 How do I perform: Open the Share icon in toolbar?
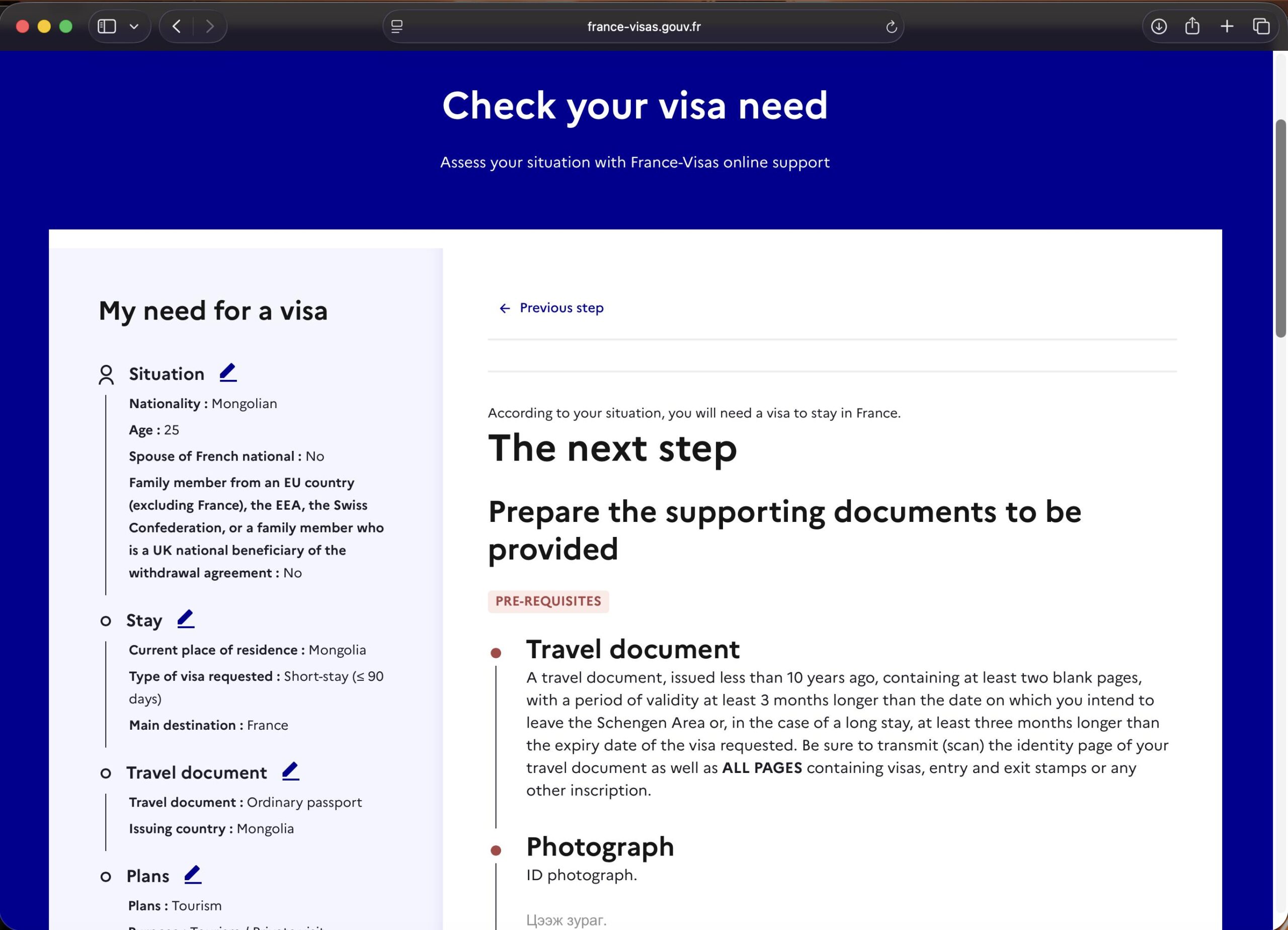point(1192,26)
